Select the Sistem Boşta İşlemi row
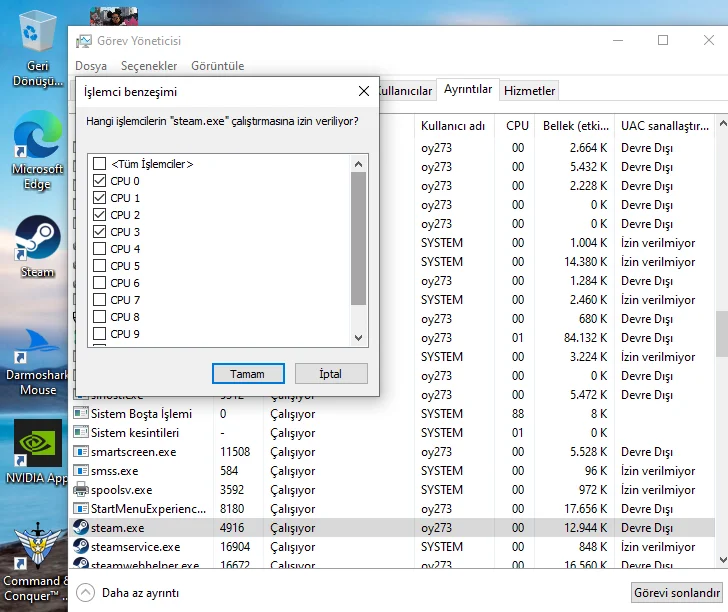 [391, 413]
